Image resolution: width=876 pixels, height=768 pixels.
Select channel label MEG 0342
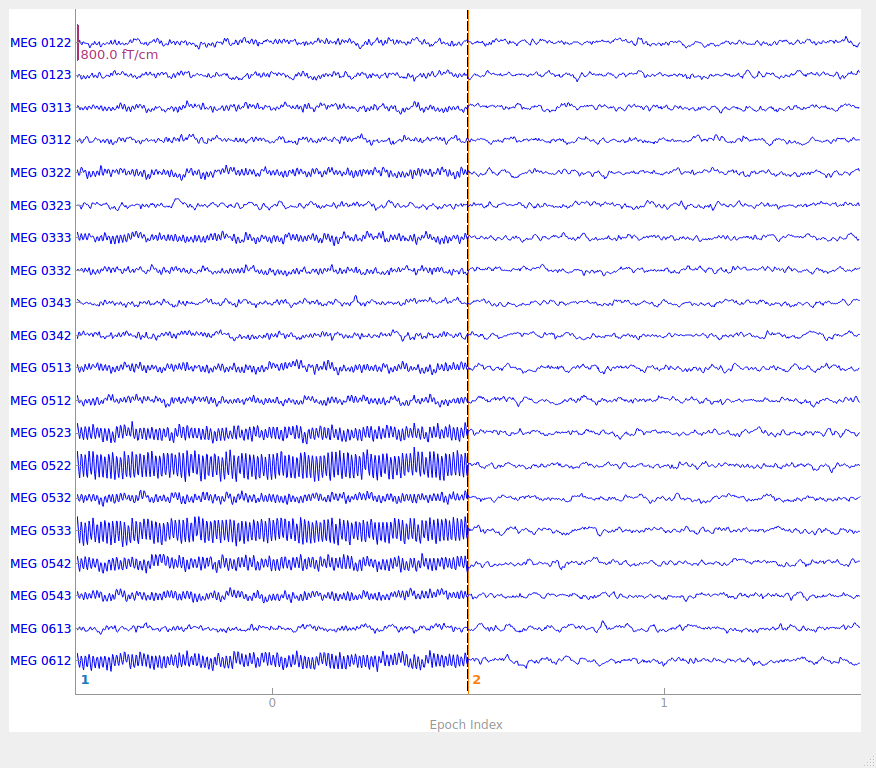[x=41, y=336]
